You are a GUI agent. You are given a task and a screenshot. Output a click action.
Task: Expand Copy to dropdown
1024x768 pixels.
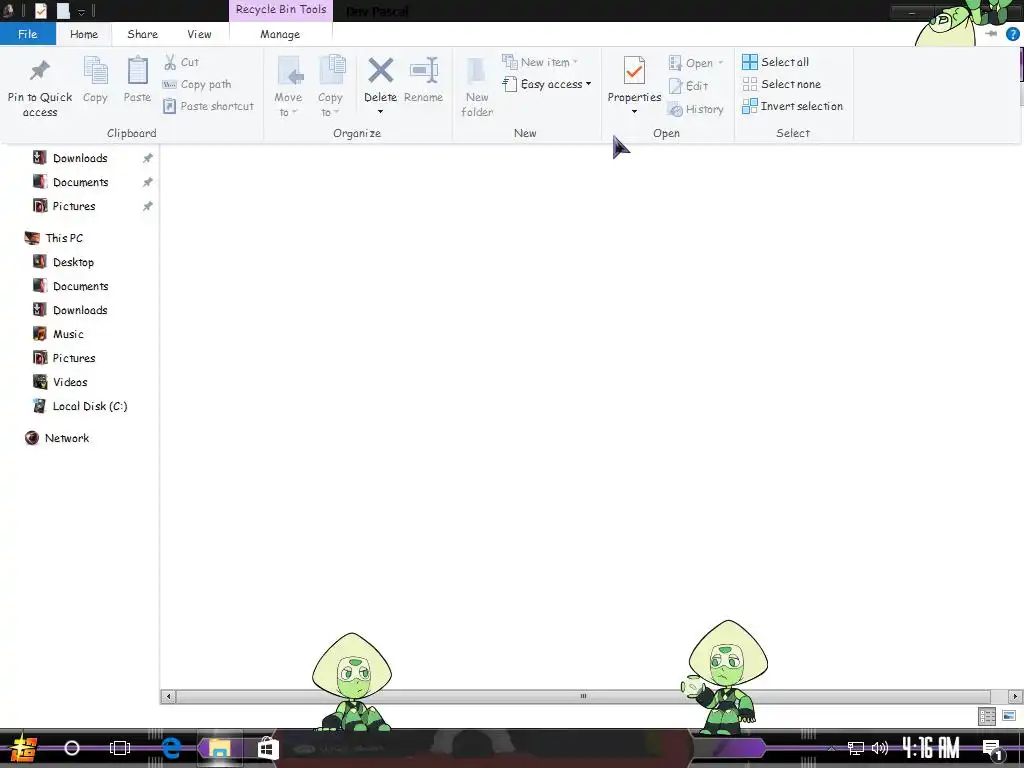pyautogui.click(x=330, y=105)
